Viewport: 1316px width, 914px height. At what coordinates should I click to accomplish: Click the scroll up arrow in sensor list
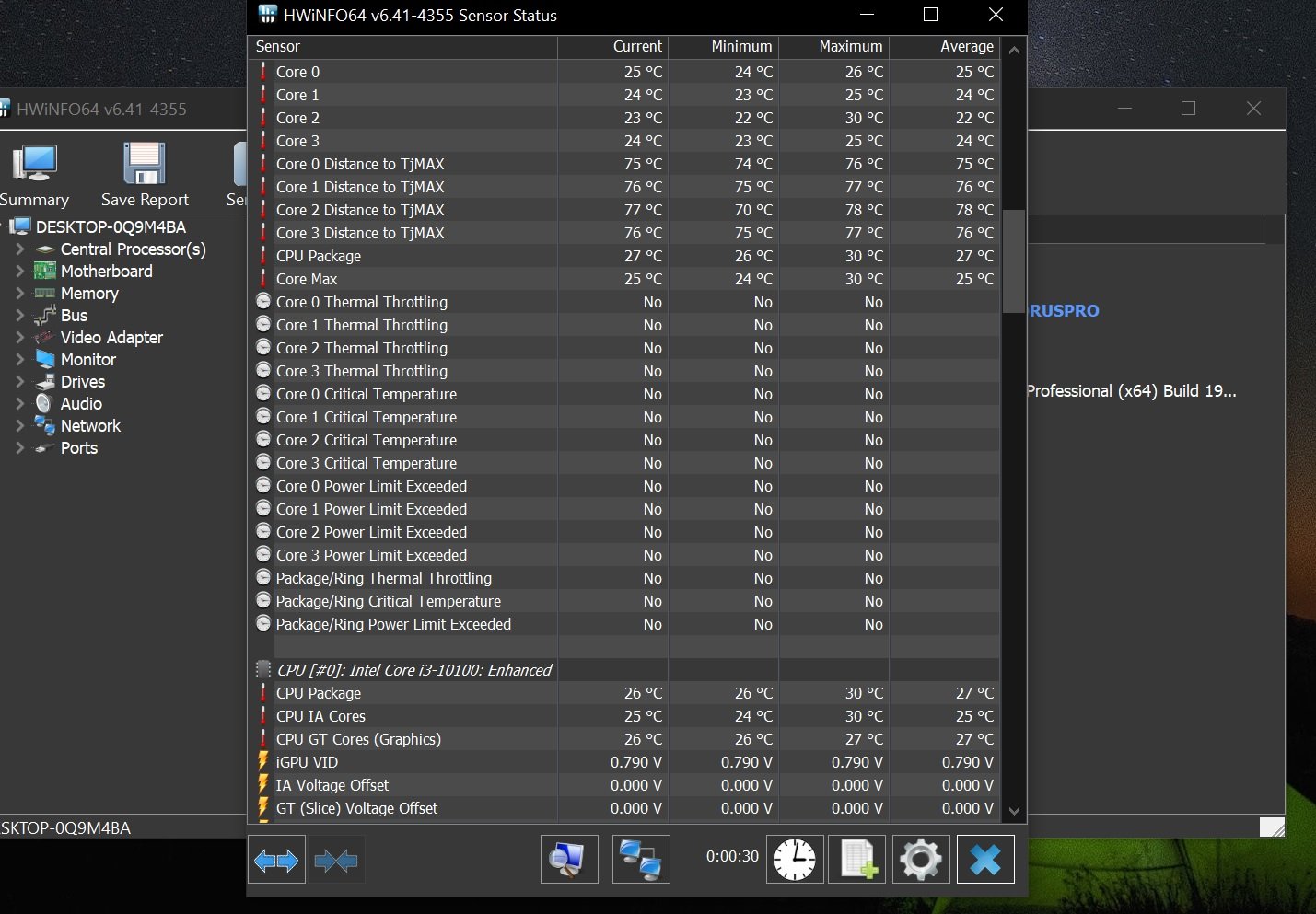pos(1014,50)
